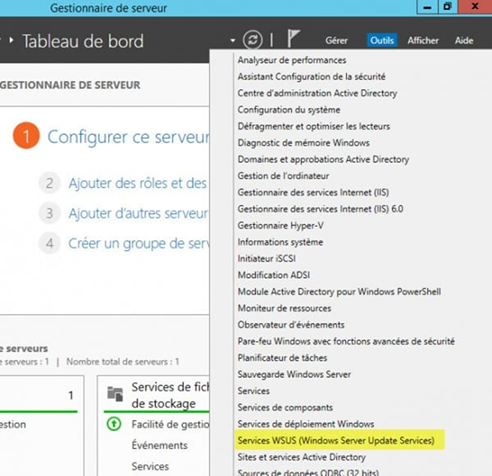Click the green up-arrow status icon

(x=114, y=424)
